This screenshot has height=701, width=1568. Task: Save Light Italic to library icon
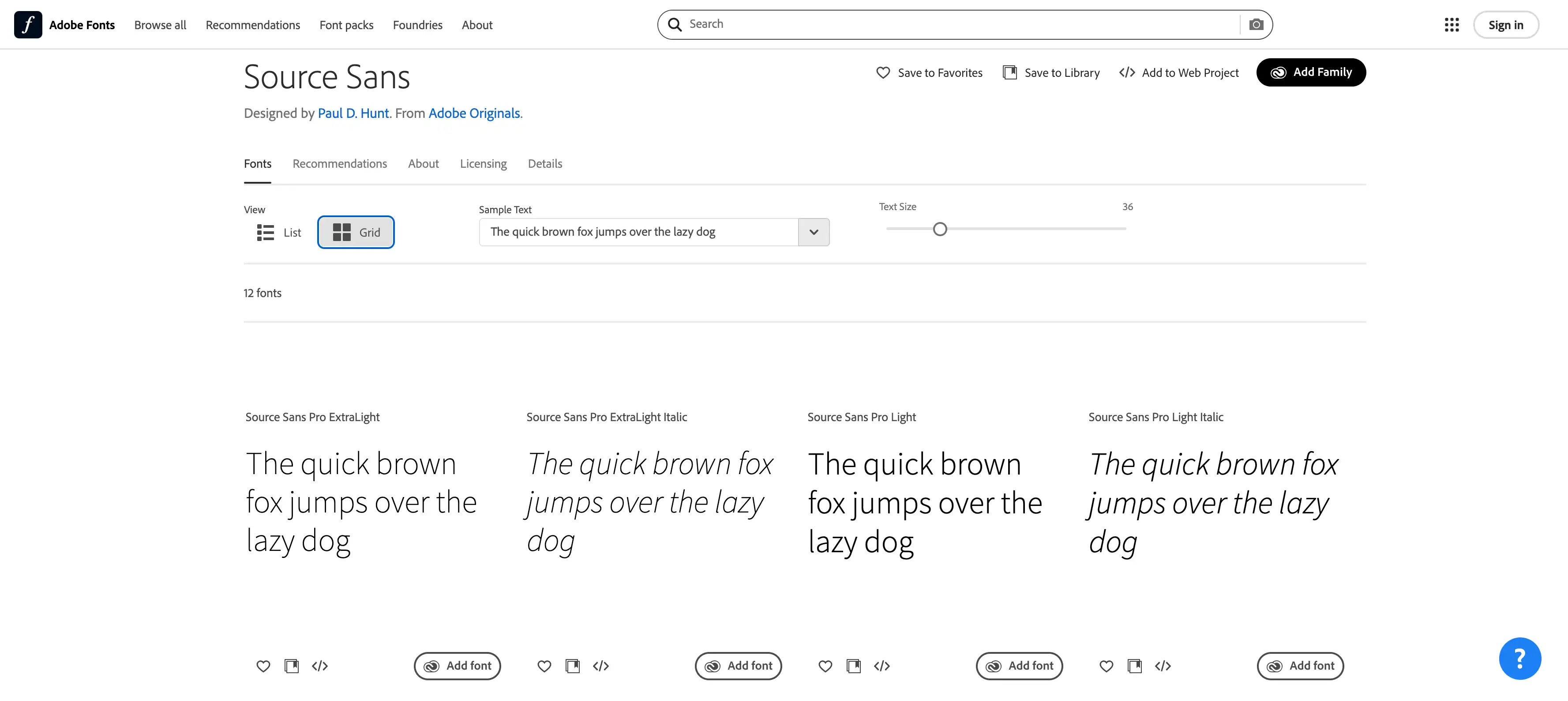click(x=1135, y=666)
